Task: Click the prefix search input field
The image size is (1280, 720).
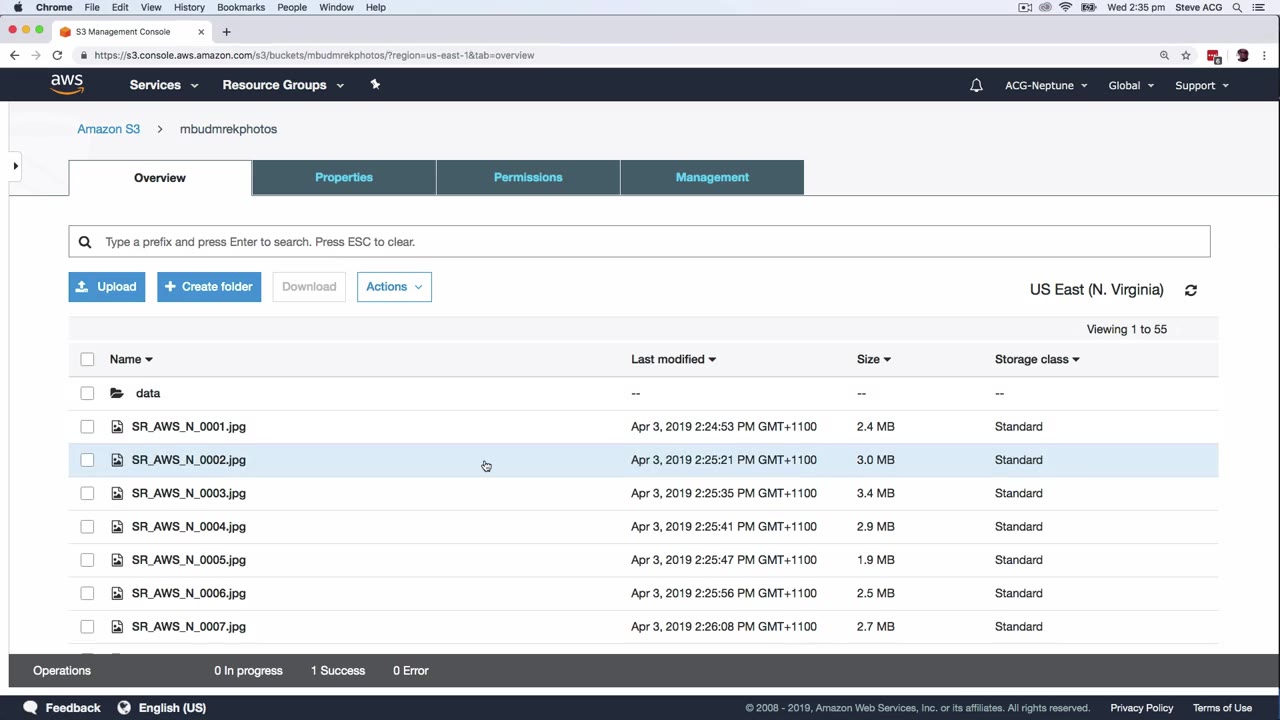Action: point(639,242)
